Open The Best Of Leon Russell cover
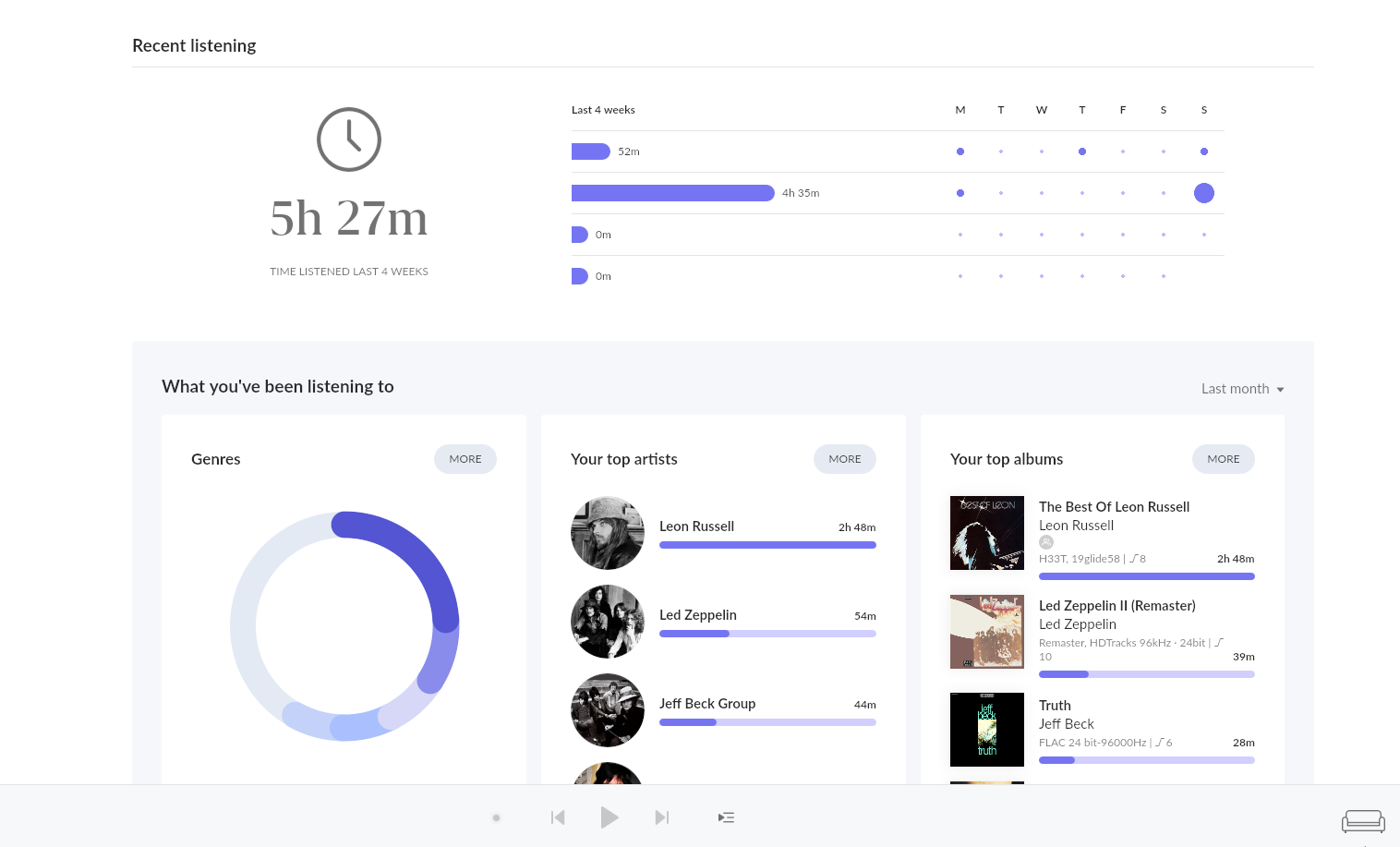 click(987, 533)
